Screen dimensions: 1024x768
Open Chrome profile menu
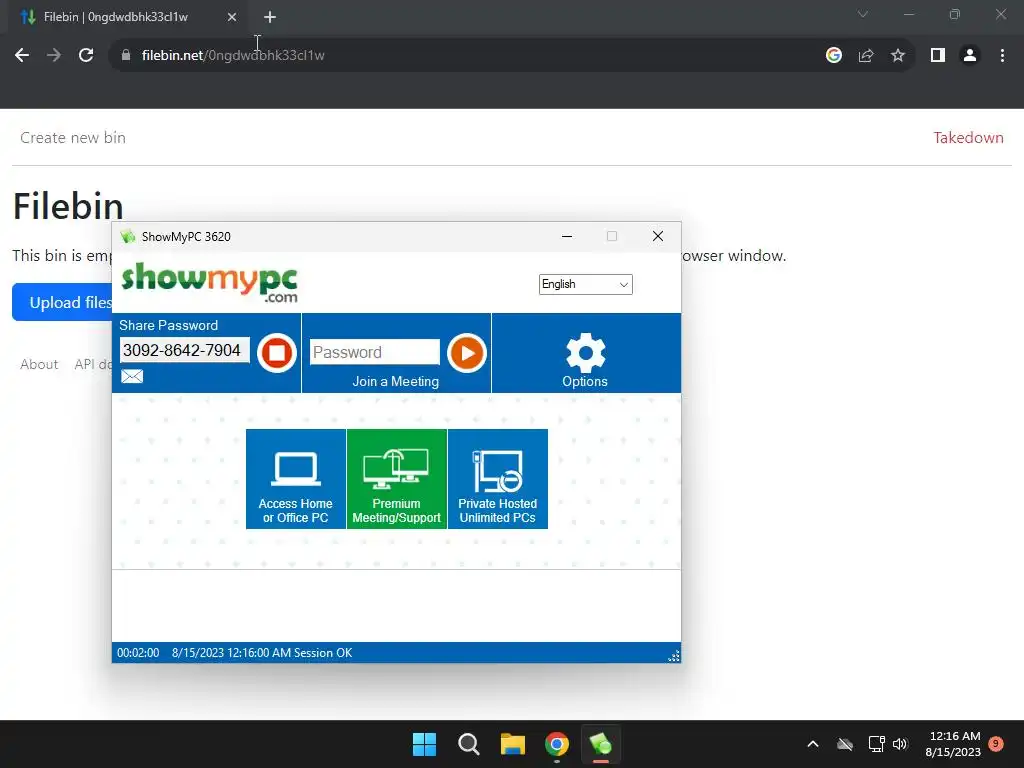(970, 56)
